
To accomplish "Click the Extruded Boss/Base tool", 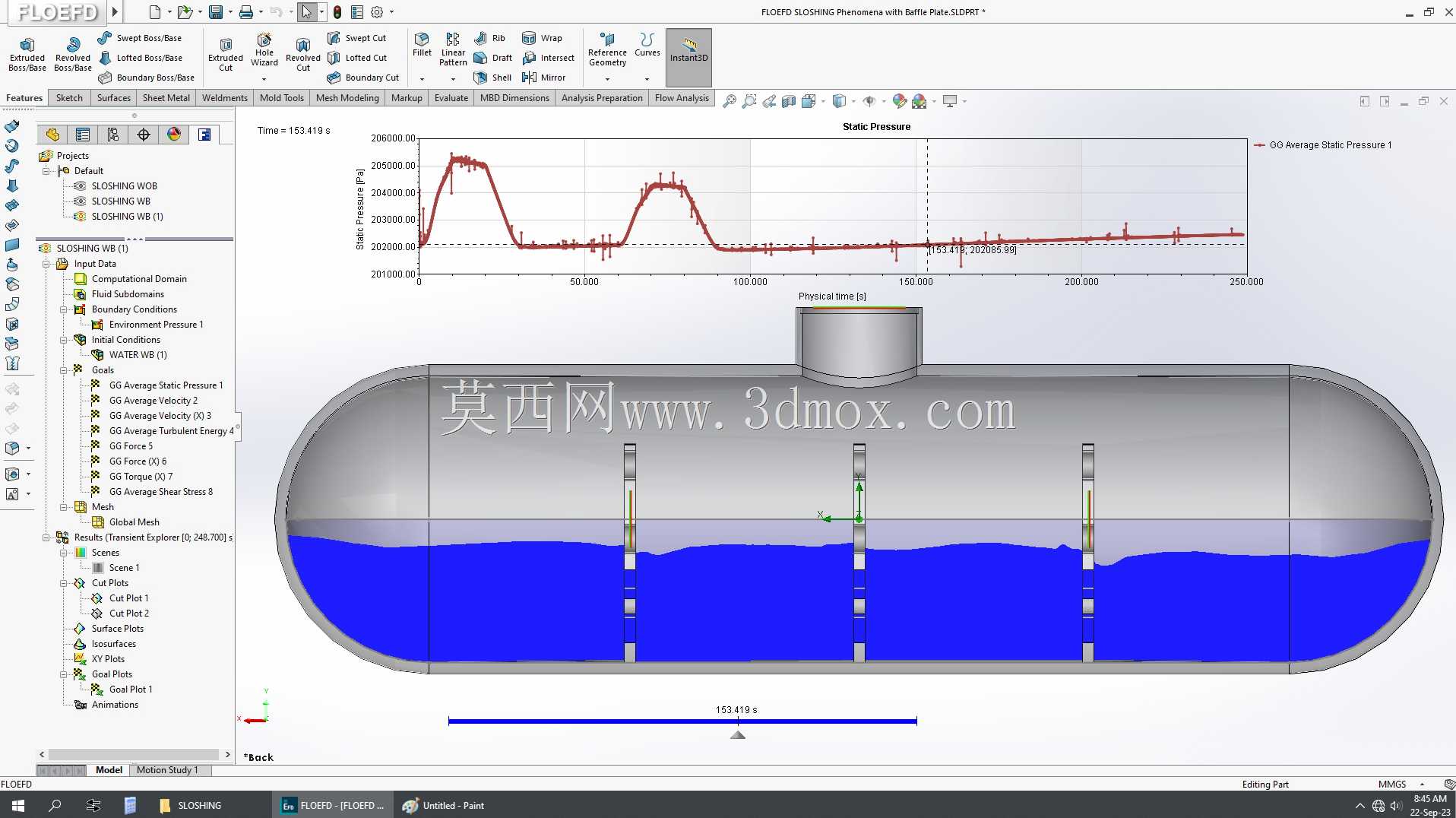I will click(27, 54).
